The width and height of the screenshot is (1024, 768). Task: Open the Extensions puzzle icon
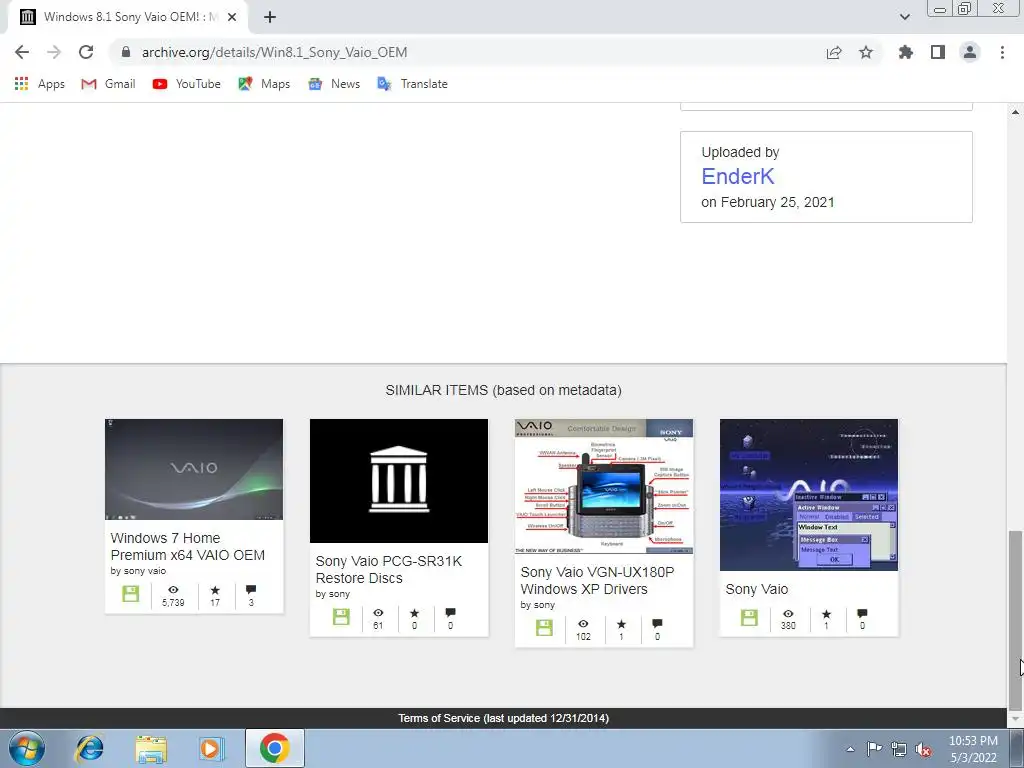pyautogui.click(x=906, y=52)
